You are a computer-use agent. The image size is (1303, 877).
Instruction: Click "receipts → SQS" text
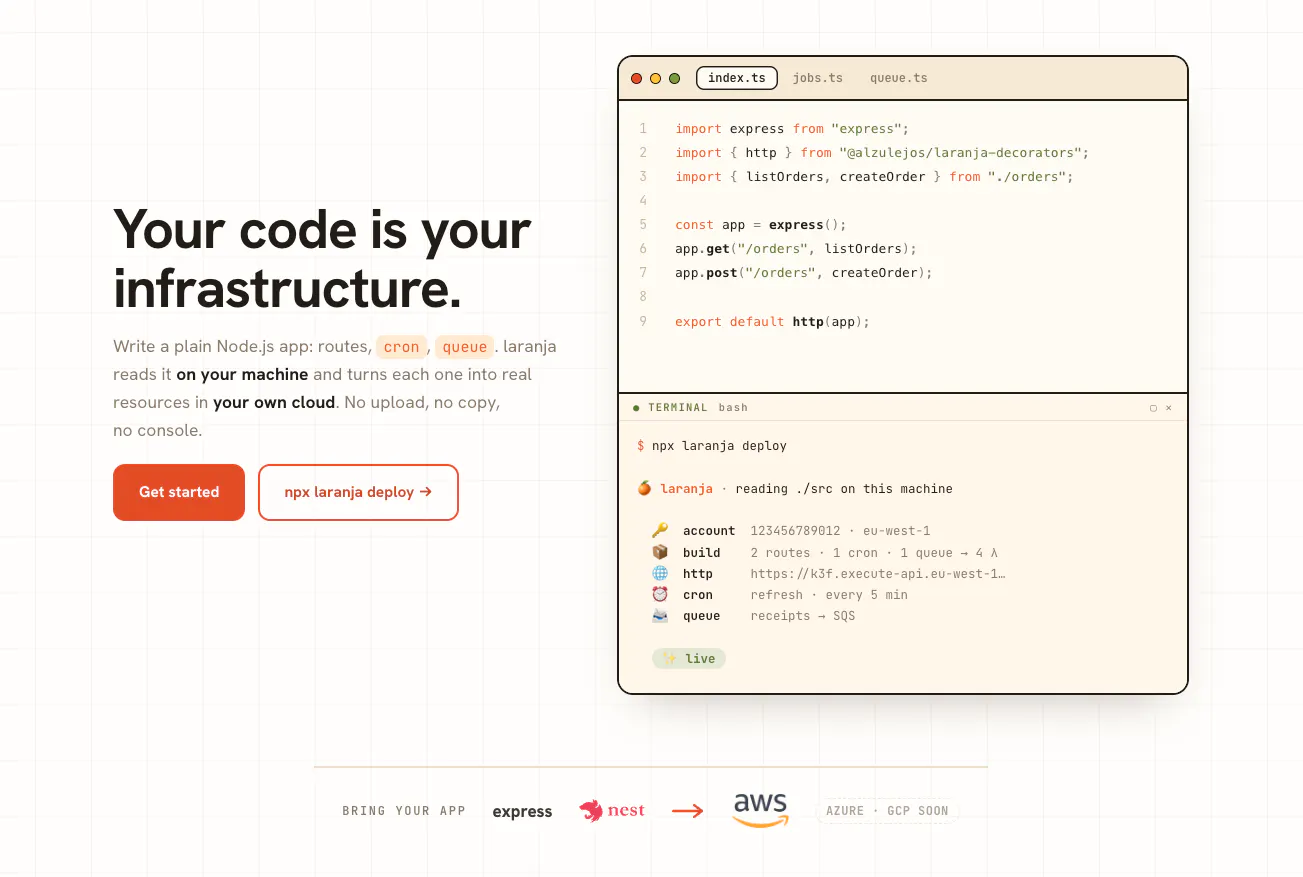[x=803, y=616]
